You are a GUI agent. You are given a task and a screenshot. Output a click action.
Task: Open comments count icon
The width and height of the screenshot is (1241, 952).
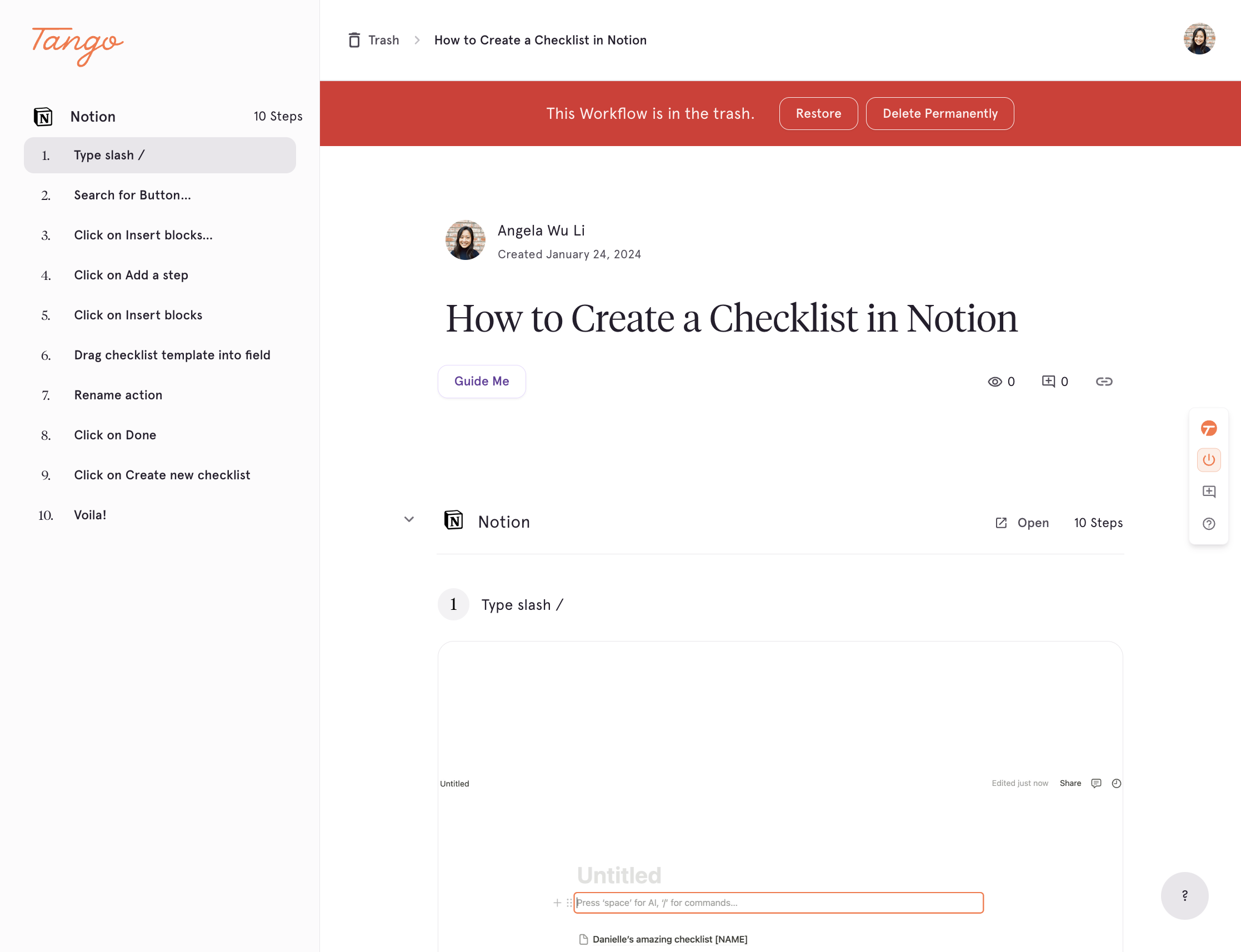point(1048,382)
